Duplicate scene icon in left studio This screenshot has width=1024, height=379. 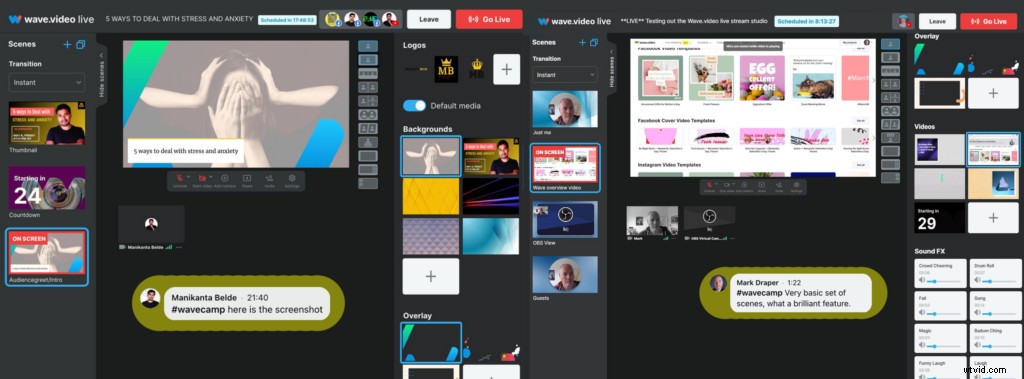81,44
